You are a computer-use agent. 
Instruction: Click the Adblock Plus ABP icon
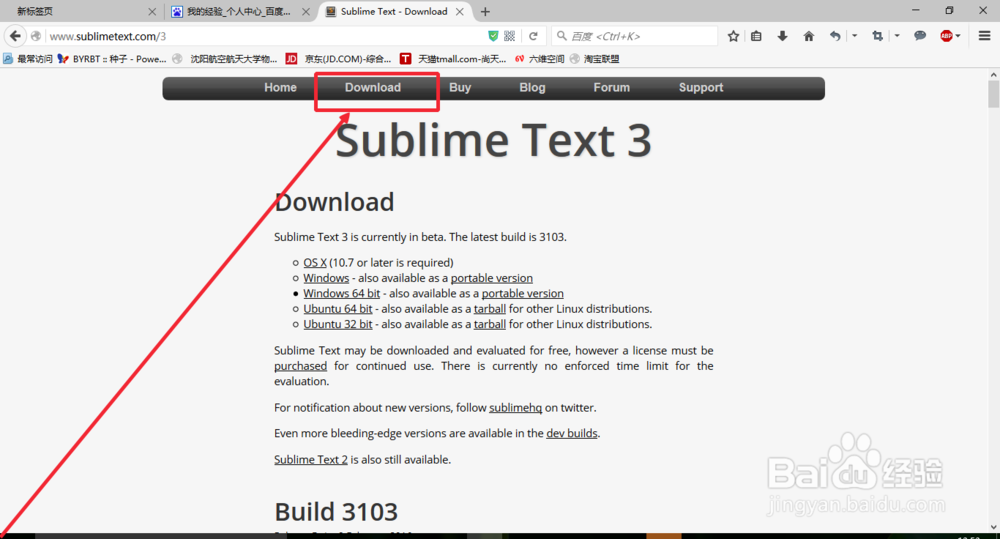pyautogui.click(x=946, y=36)
